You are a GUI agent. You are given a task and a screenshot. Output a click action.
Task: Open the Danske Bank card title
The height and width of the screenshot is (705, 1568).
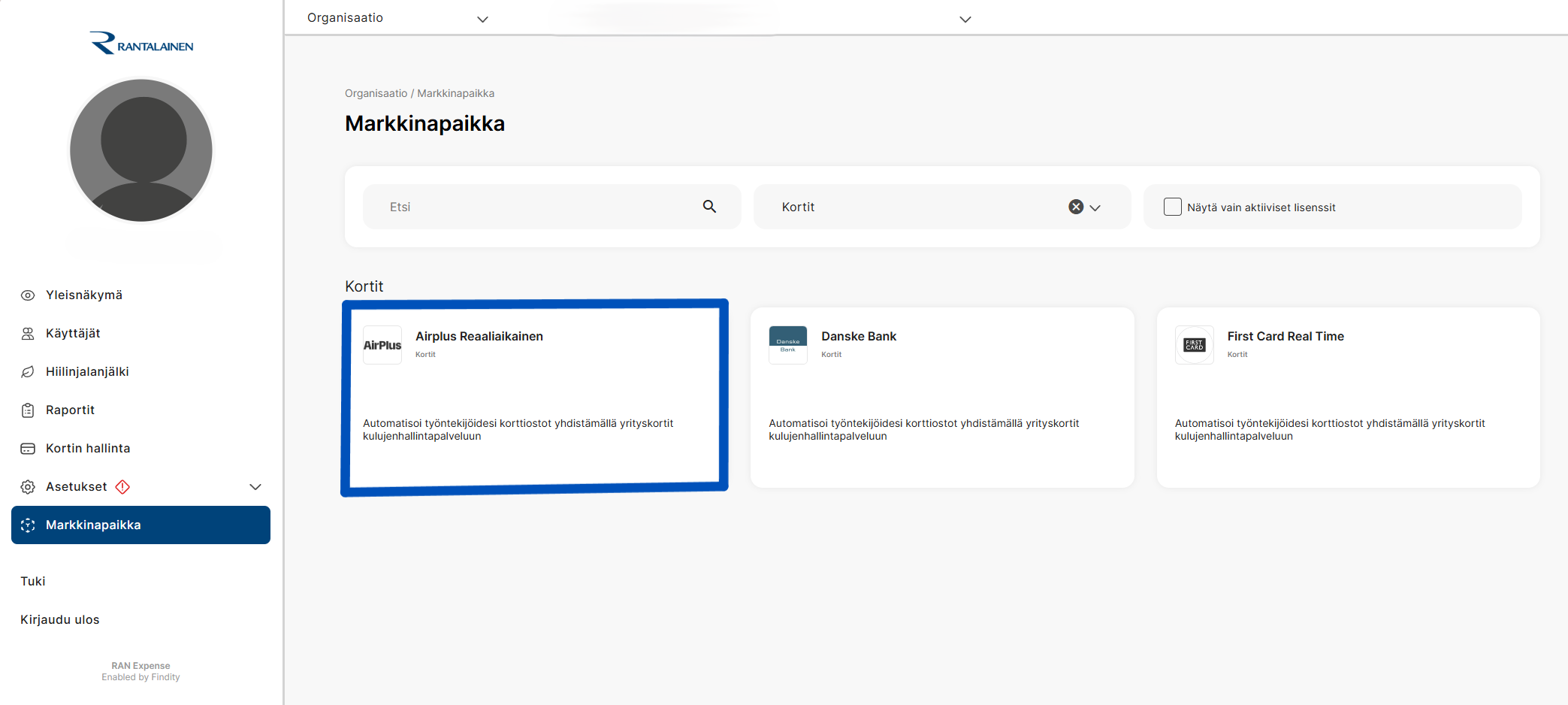click(x=859, y=336)
